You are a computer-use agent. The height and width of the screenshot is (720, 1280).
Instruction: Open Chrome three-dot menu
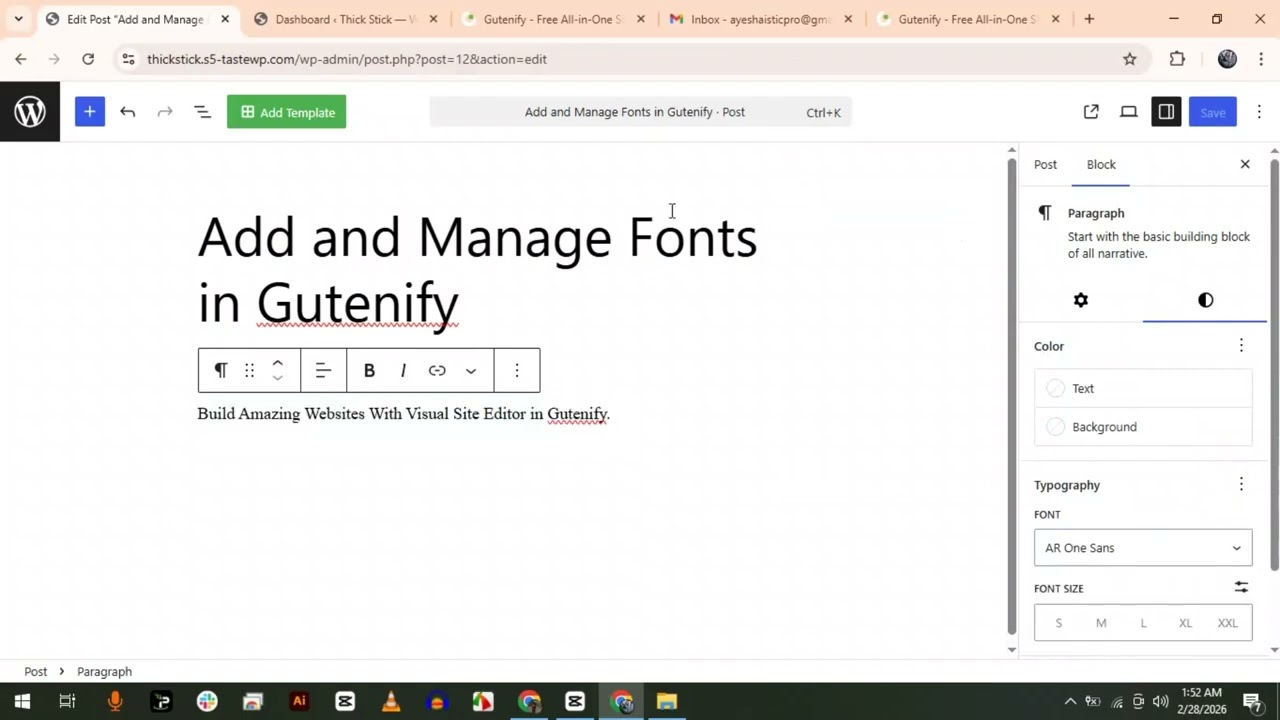pyautogui.click(x=1259, y=59)
